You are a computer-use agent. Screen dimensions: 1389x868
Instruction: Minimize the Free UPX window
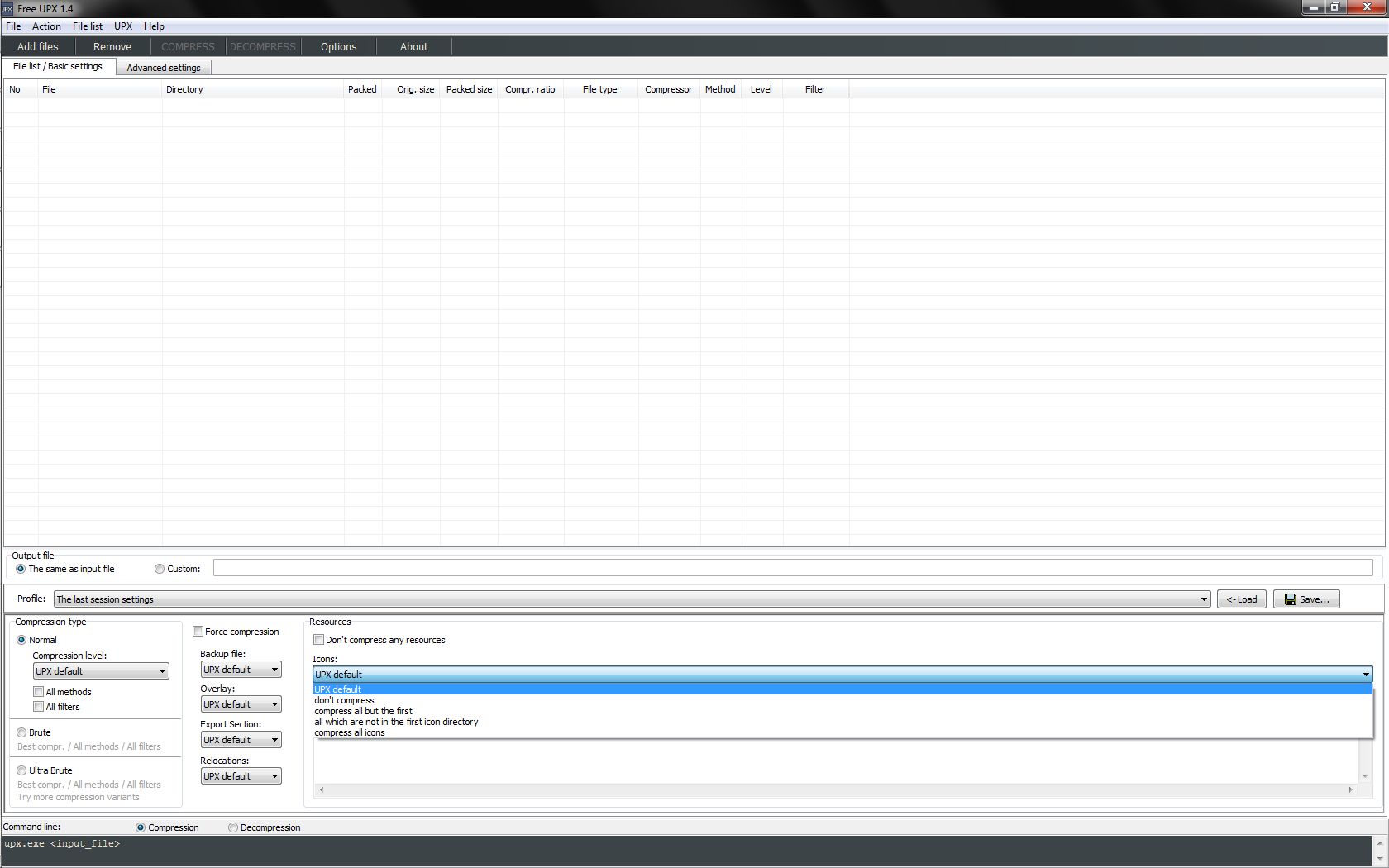click(1313, 7)
